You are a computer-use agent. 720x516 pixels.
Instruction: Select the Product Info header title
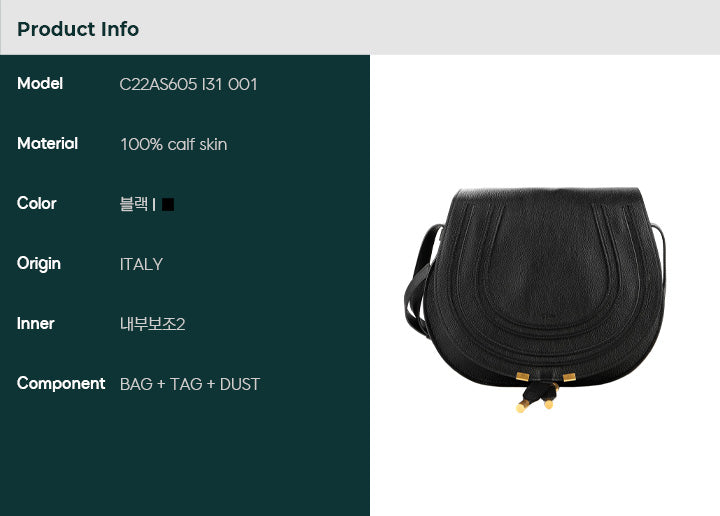[x=78, y=29]
